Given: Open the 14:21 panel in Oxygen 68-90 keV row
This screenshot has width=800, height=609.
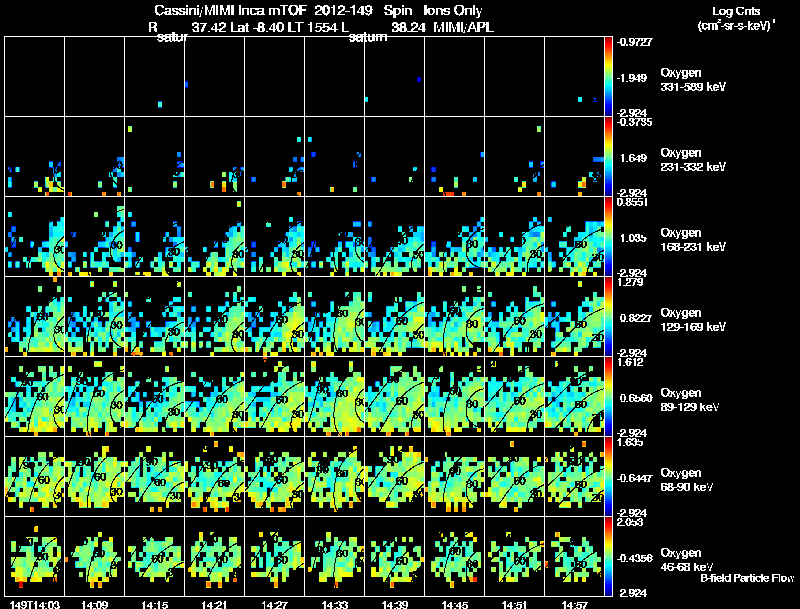Looking at the screenshot, I should click(214, 476).
